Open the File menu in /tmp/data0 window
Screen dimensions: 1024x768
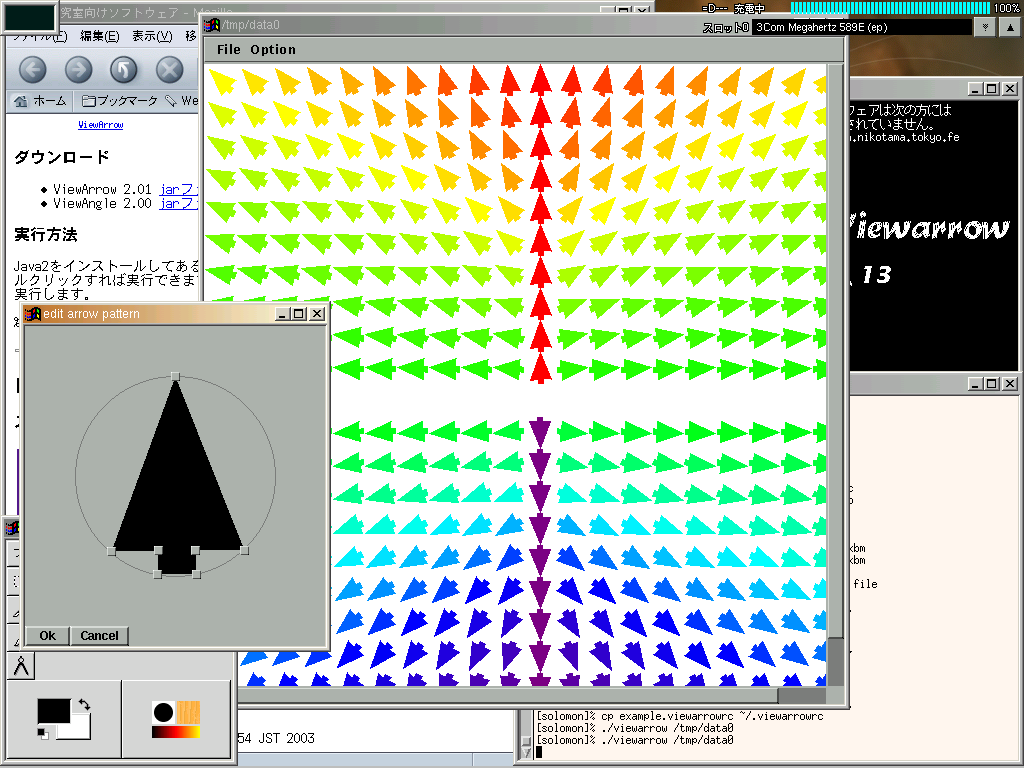coord(229,50)
